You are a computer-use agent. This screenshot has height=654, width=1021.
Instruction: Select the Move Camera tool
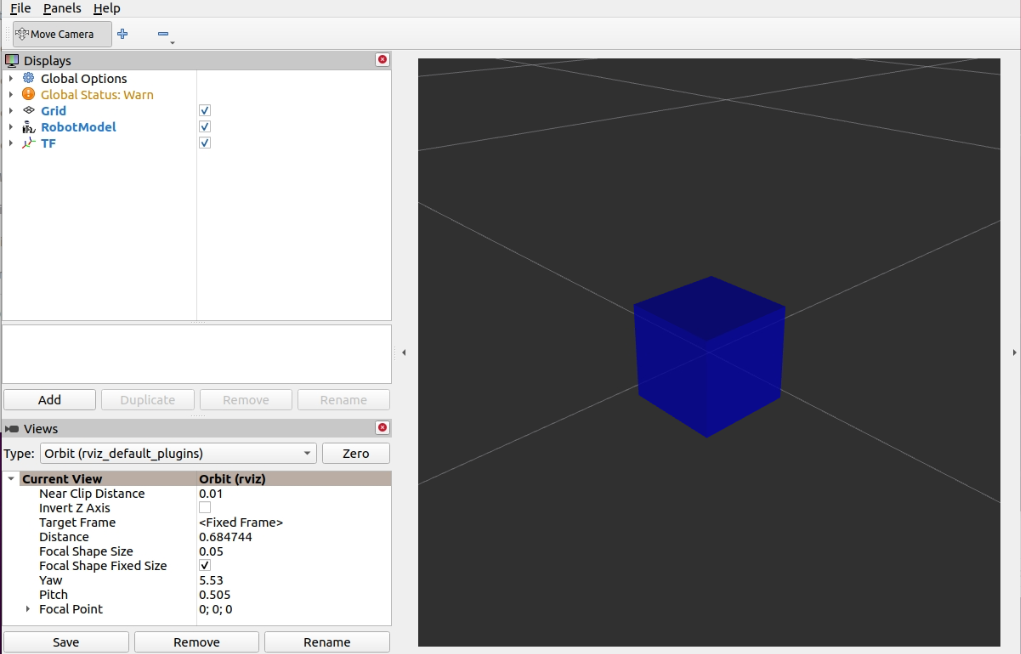(62, 34)
